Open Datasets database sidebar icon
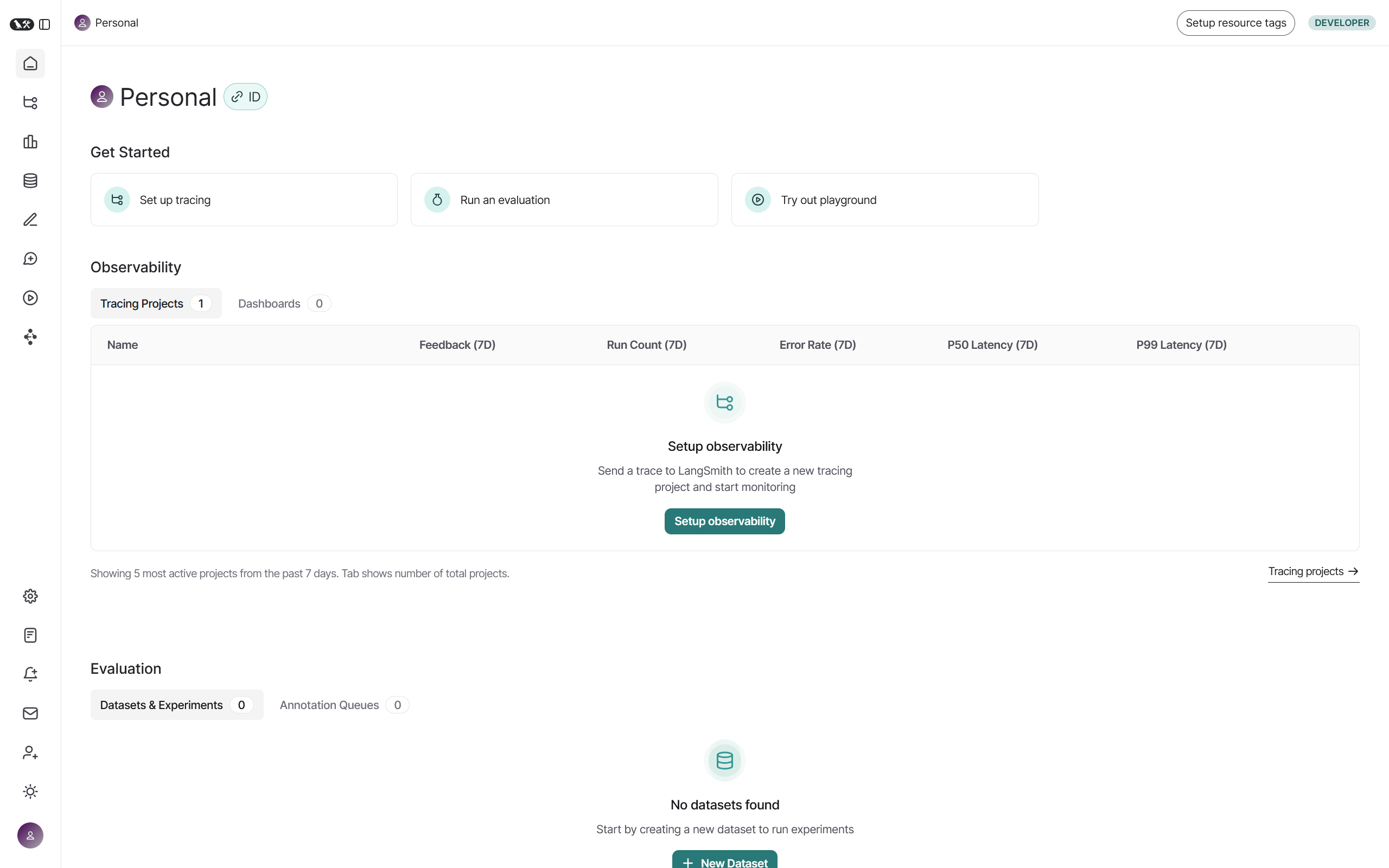This screenshot has width=1389, height=868. pyautogui.click(x=30, y=181)
